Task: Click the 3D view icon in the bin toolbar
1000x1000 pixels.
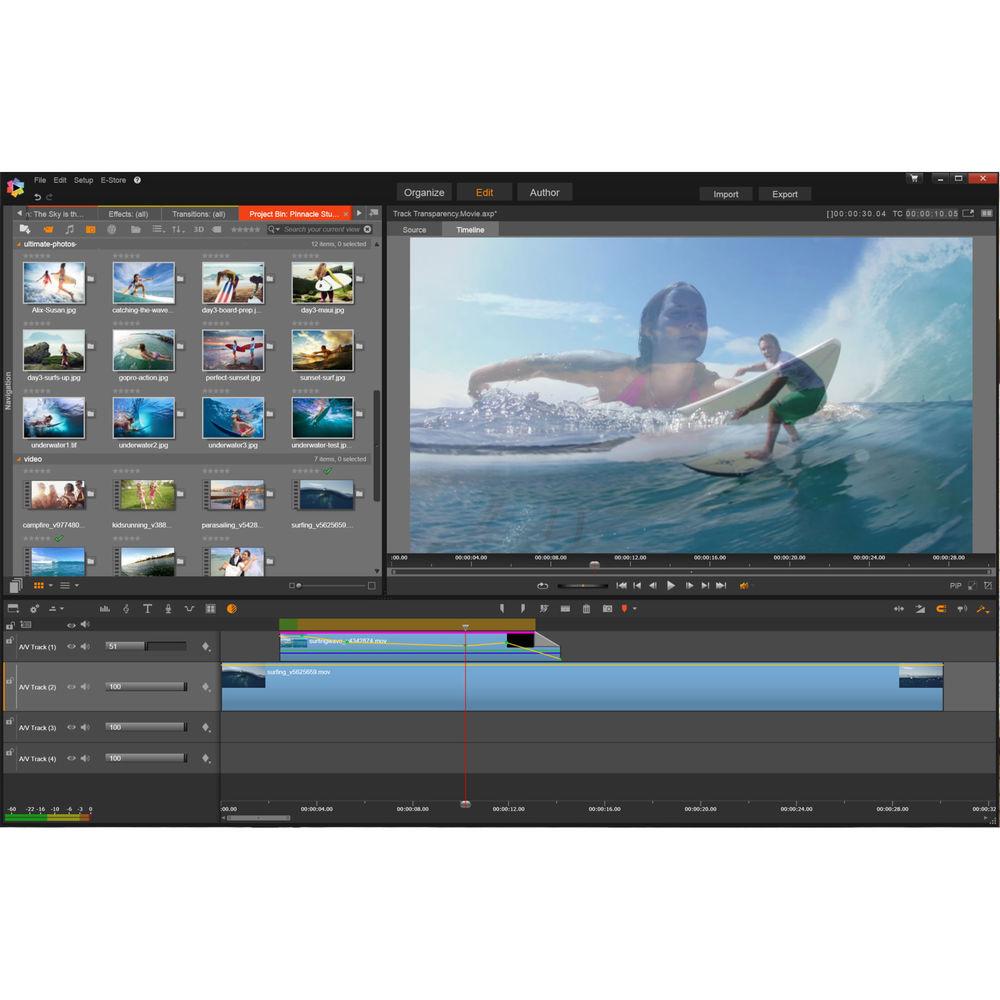Action: pos(197,228)
